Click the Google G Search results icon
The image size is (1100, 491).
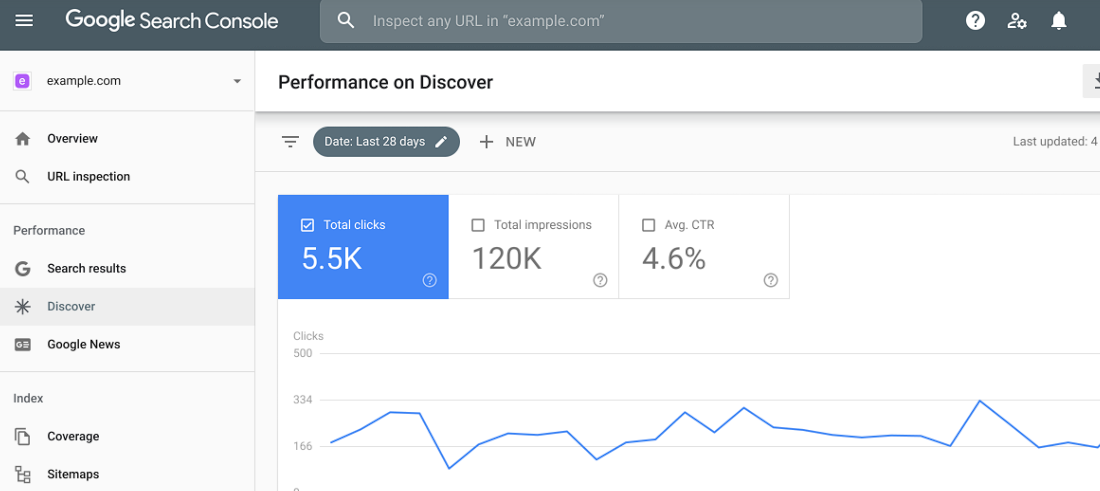coord(22,269)
